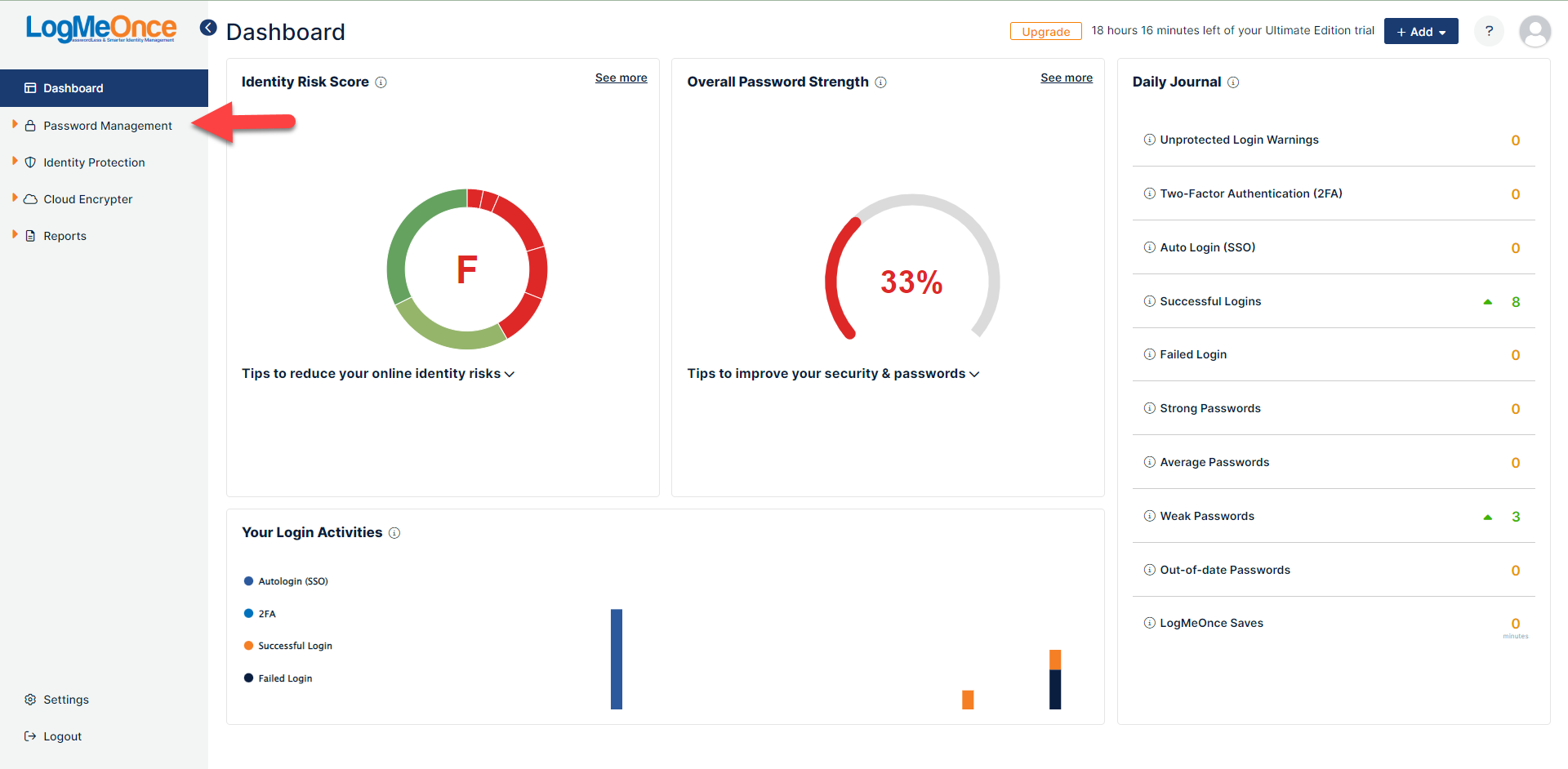Image resolution: width=1568 pixels, height=769 pixels.
Task: Click the Unprotected Login Warnings label
Action: tap(1239, 140)
